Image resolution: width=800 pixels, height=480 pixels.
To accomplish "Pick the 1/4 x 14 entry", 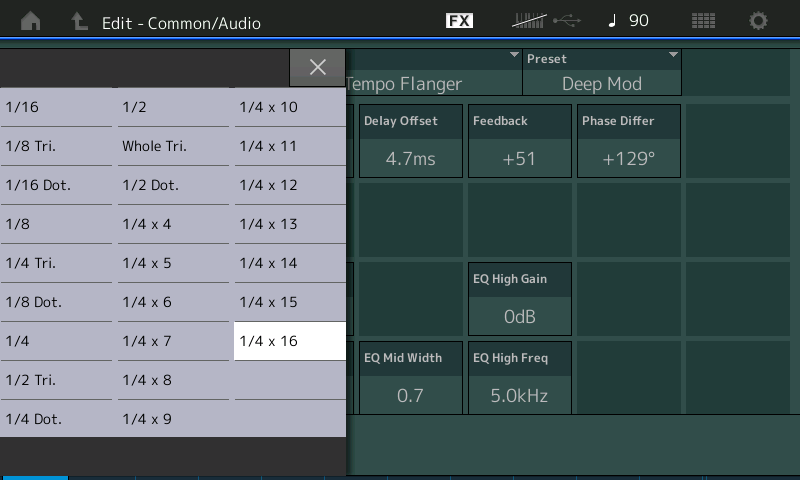I will tap(290, 263).
